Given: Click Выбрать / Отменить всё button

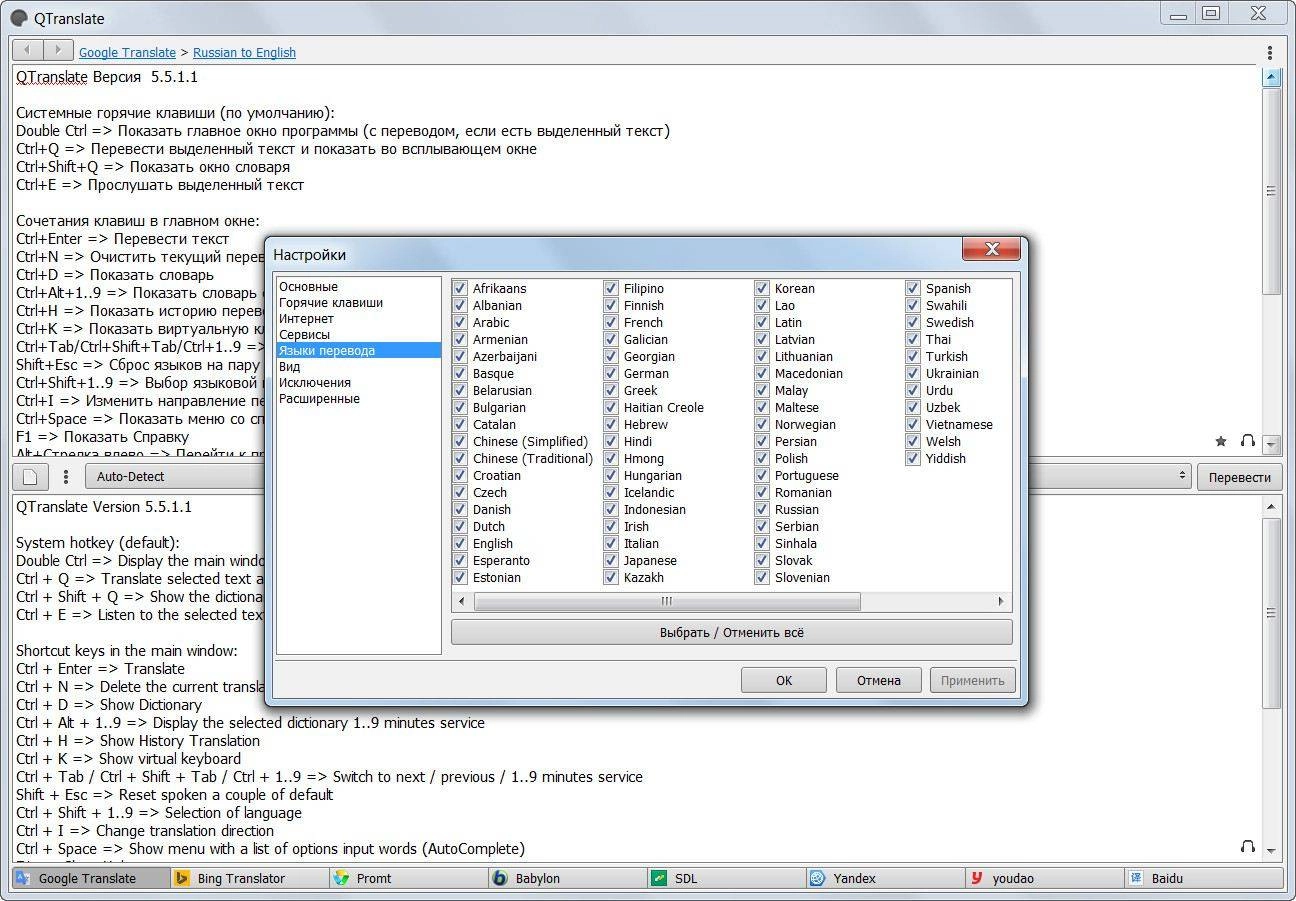Looking at the screenshot, I should (732, 632).
